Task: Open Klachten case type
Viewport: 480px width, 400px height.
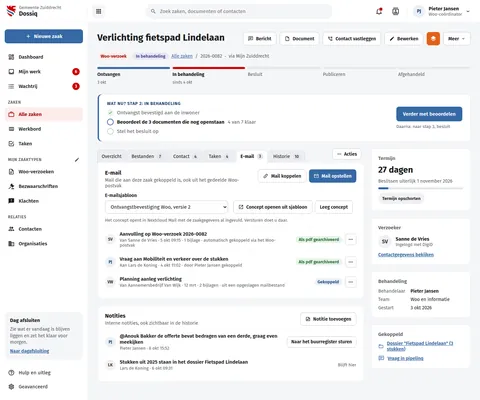Action: coord(44,201)
